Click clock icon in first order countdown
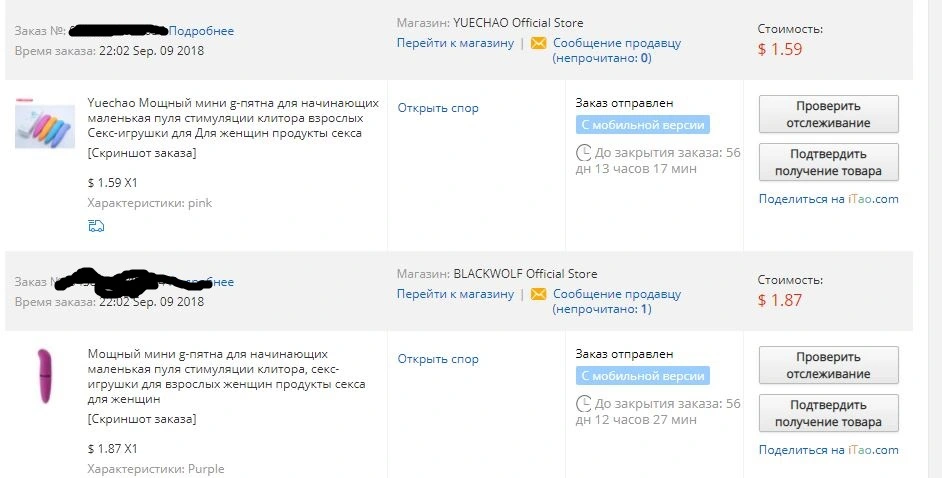Image resolution: width=942 pixels, height=478 pixels. pyautogui.click(x=583, y=153)
